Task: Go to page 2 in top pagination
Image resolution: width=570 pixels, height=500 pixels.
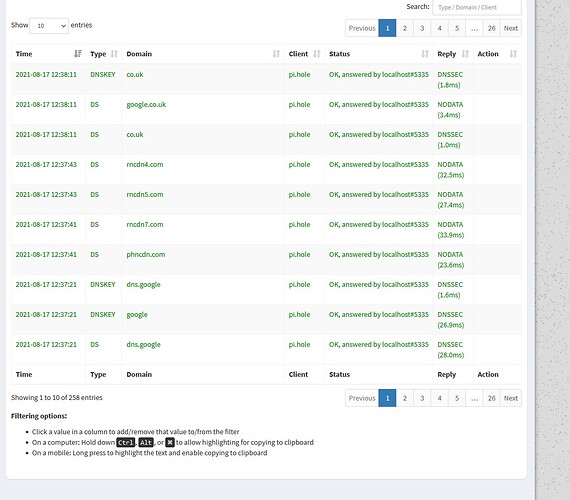Action: tap(405, 28)
